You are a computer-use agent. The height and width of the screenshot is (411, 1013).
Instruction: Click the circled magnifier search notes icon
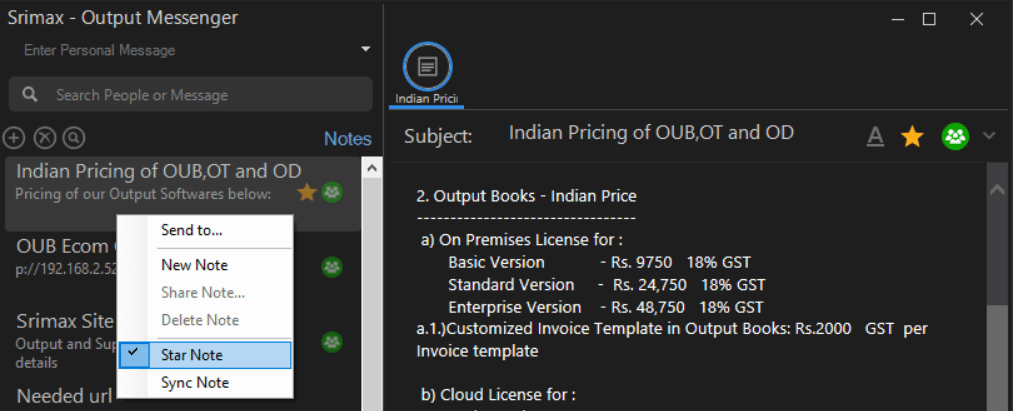click(x=75, y=138)
